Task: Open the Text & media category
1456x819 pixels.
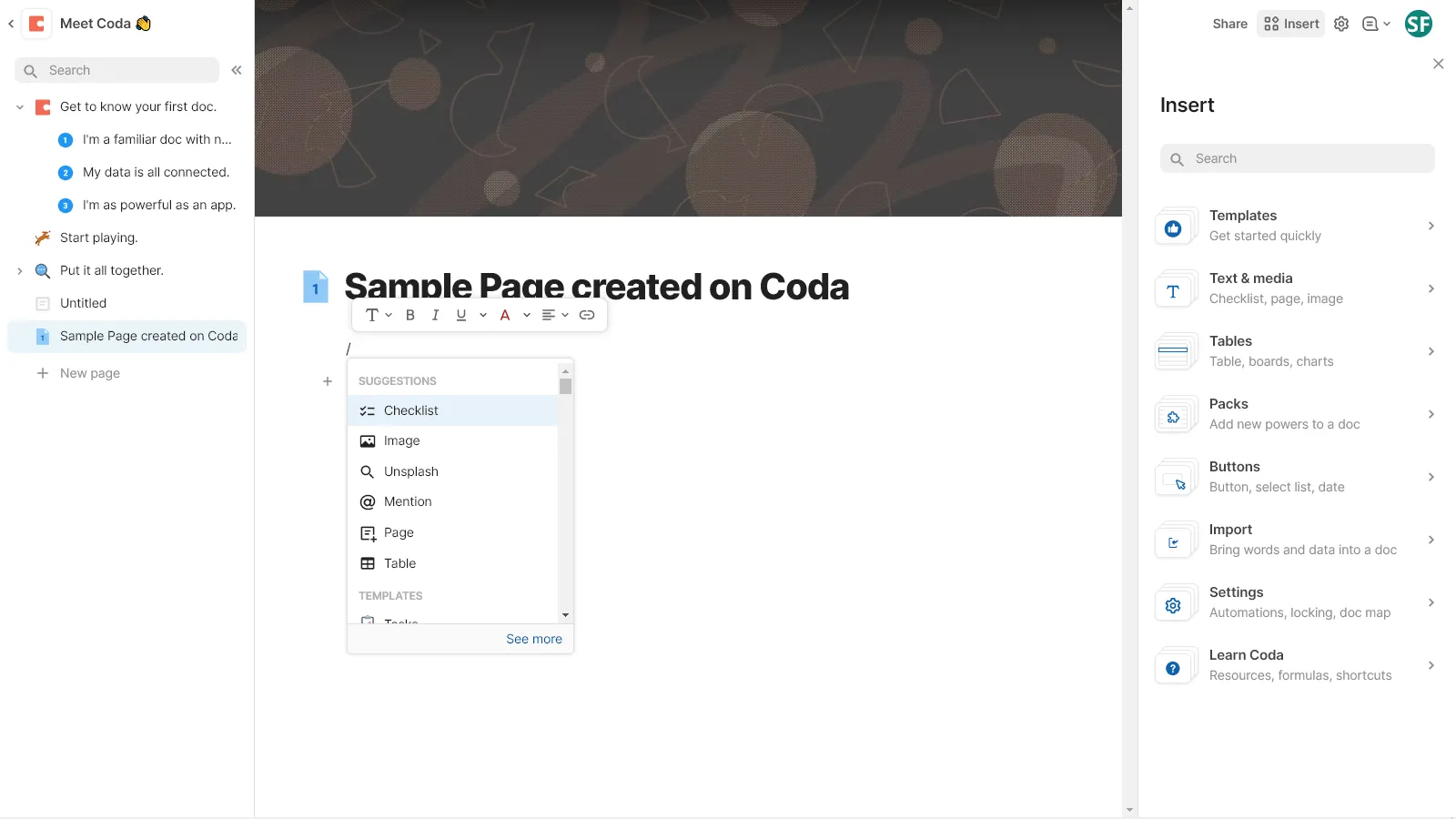Action: 1297,288
